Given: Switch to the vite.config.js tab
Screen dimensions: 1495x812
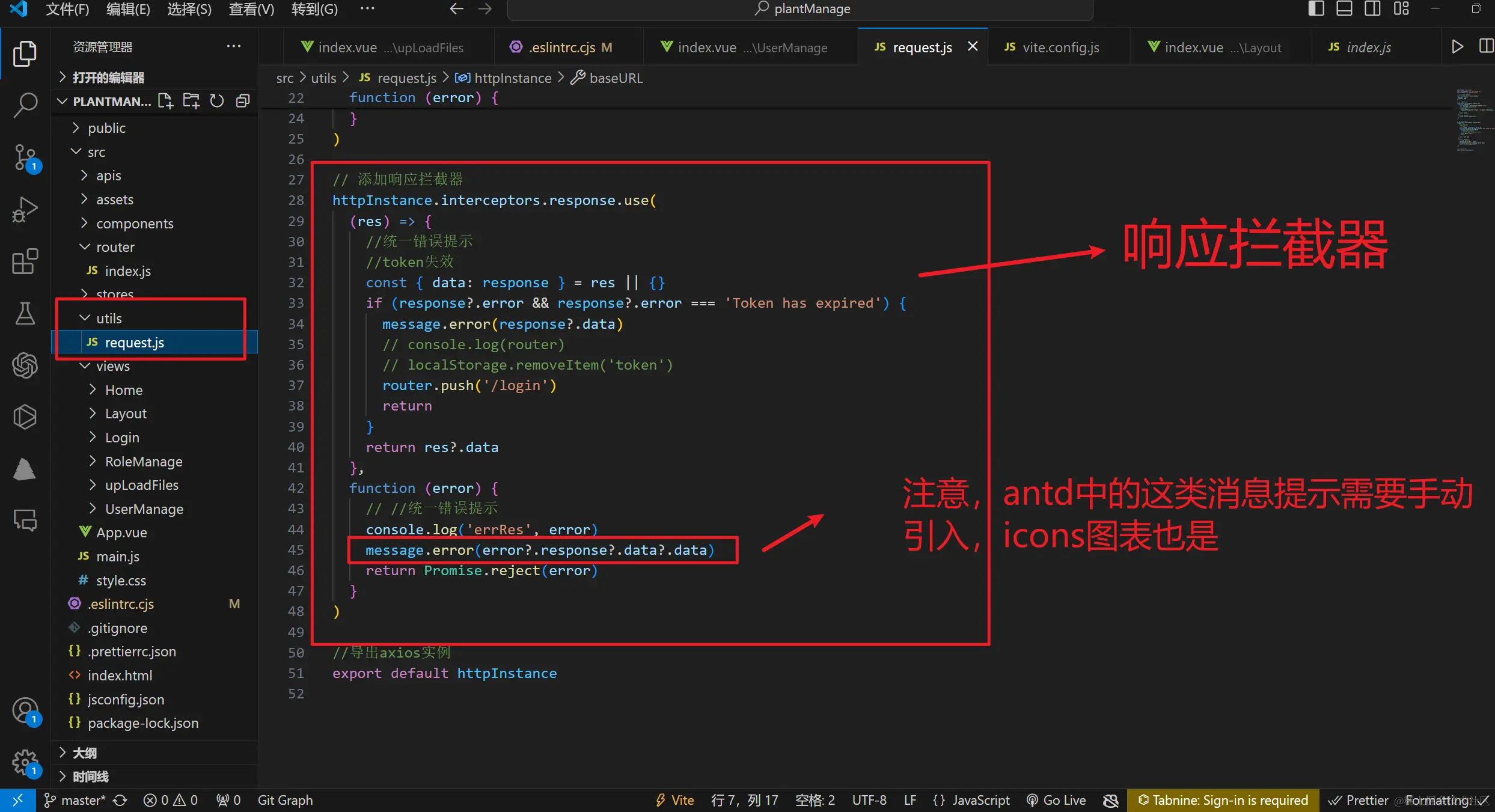Looking at the screenshot, I should coord(1060,47).
